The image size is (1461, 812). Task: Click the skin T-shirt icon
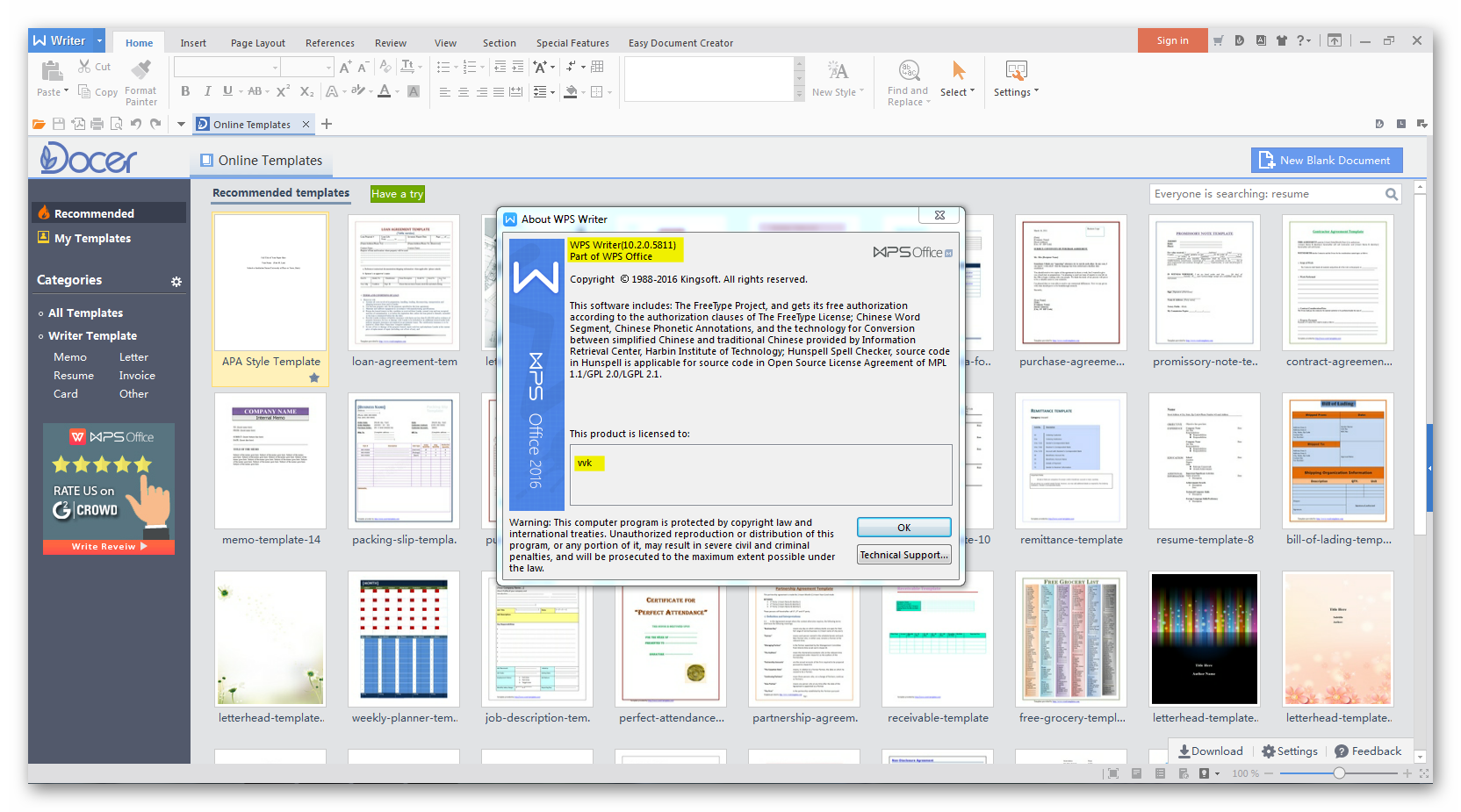point(1282,40)
